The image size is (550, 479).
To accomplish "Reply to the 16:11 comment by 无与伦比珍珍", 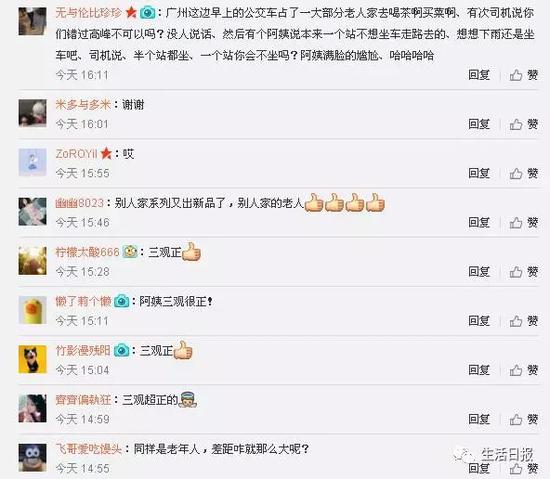I will pyautogui.click(x=479, y=75).
